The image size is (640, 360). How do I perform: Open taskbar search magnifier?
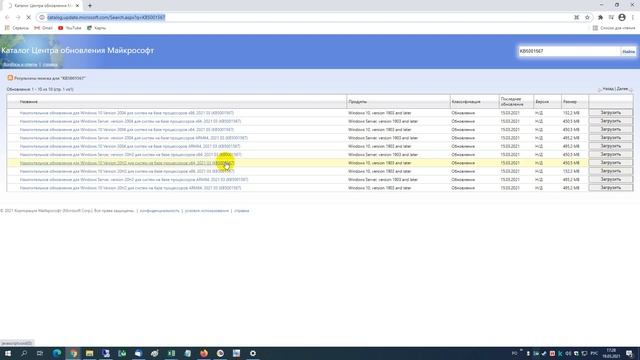click(24, 353)
